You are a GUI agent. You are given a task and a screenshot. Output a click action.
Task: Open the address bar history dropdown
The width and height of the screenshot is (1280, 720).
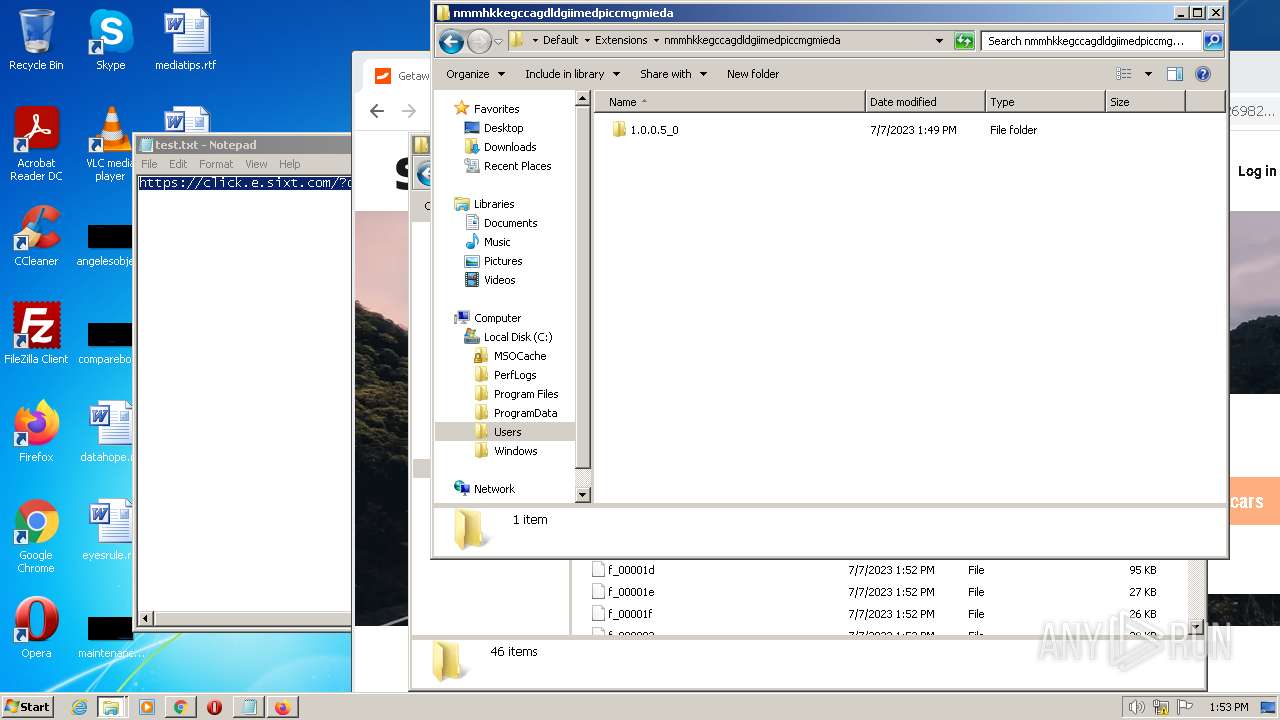(939, 41)
